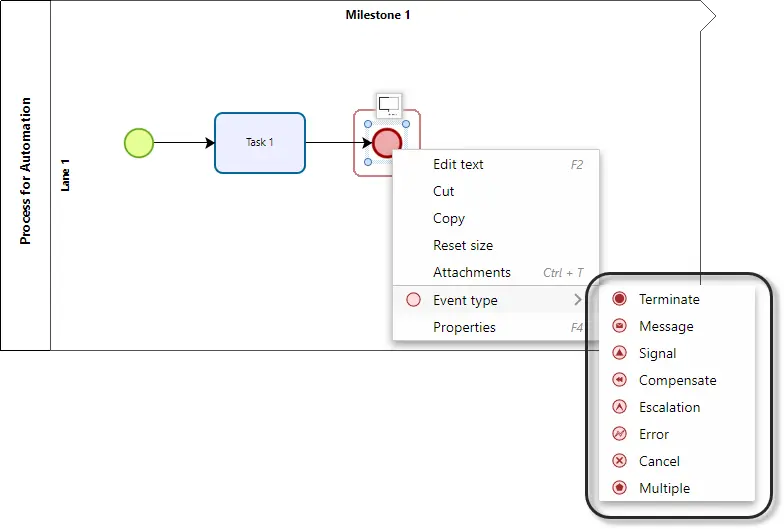Select the Task 1 activity box
This screenshot has width=784, height=529.
click(x=260, y=143)
